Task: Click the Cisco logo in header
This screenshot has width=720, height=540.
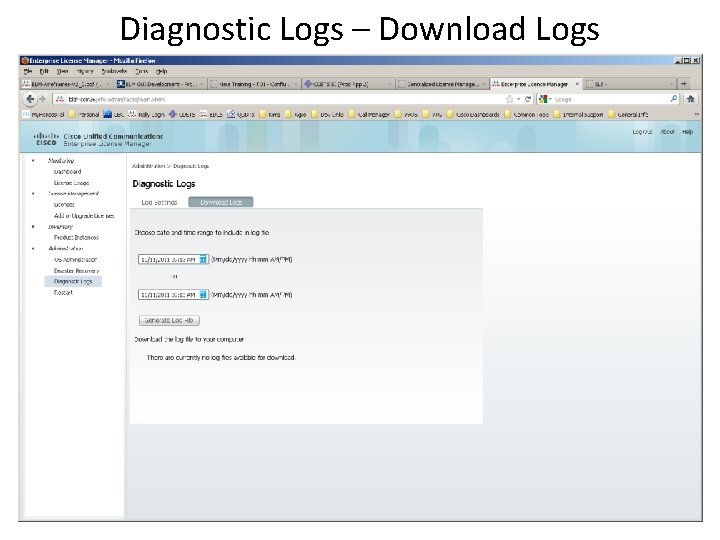Action: coord(46,139)
